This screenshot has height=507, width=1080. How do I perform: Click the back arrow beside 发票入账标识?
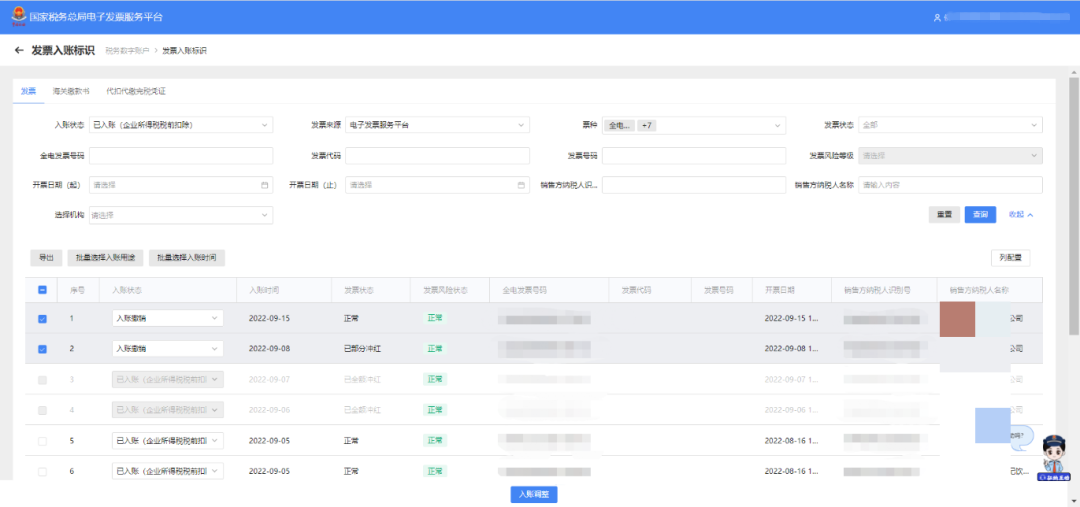click(x=19, y=50)
